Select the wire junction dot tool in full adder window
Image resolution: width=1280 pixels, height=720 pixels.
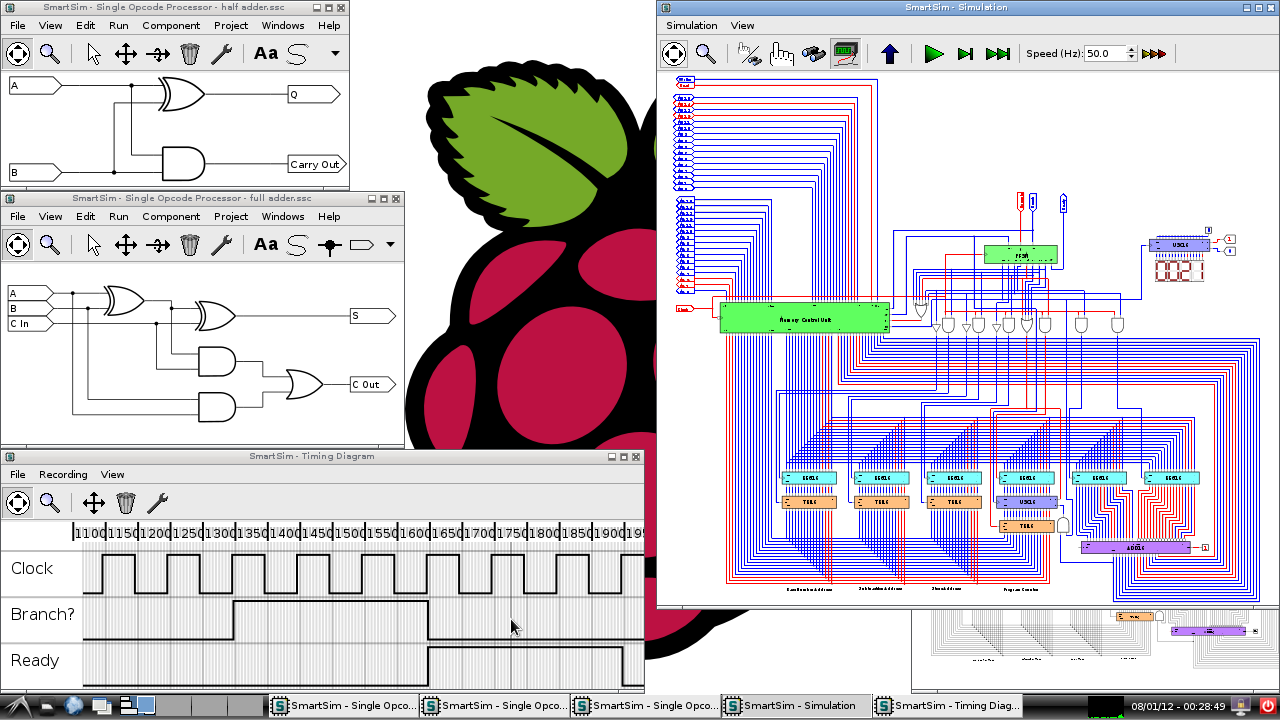click(330, 244)
